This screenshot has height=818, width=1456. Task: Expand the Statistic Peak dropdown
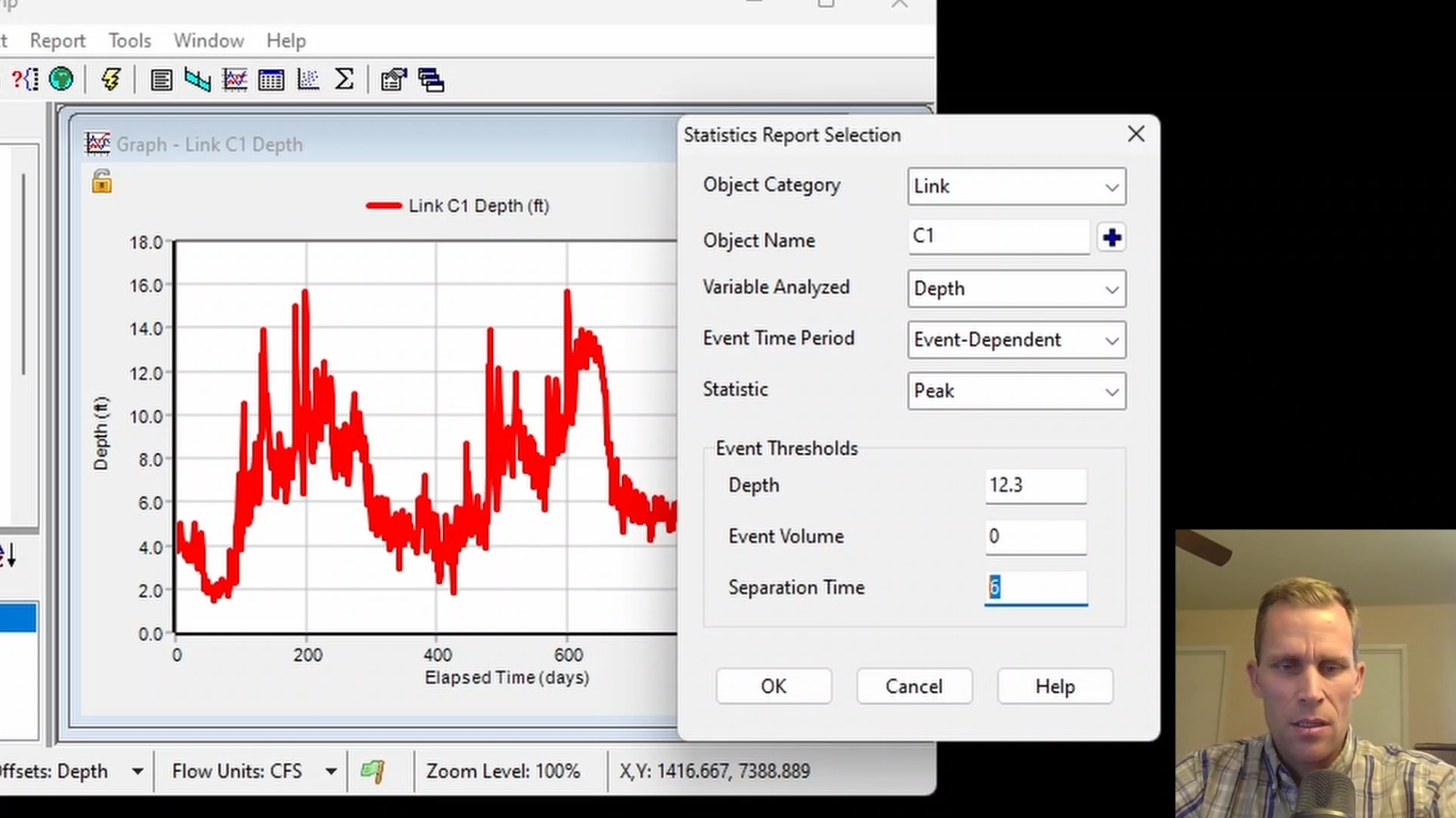tap(1016, 391)
